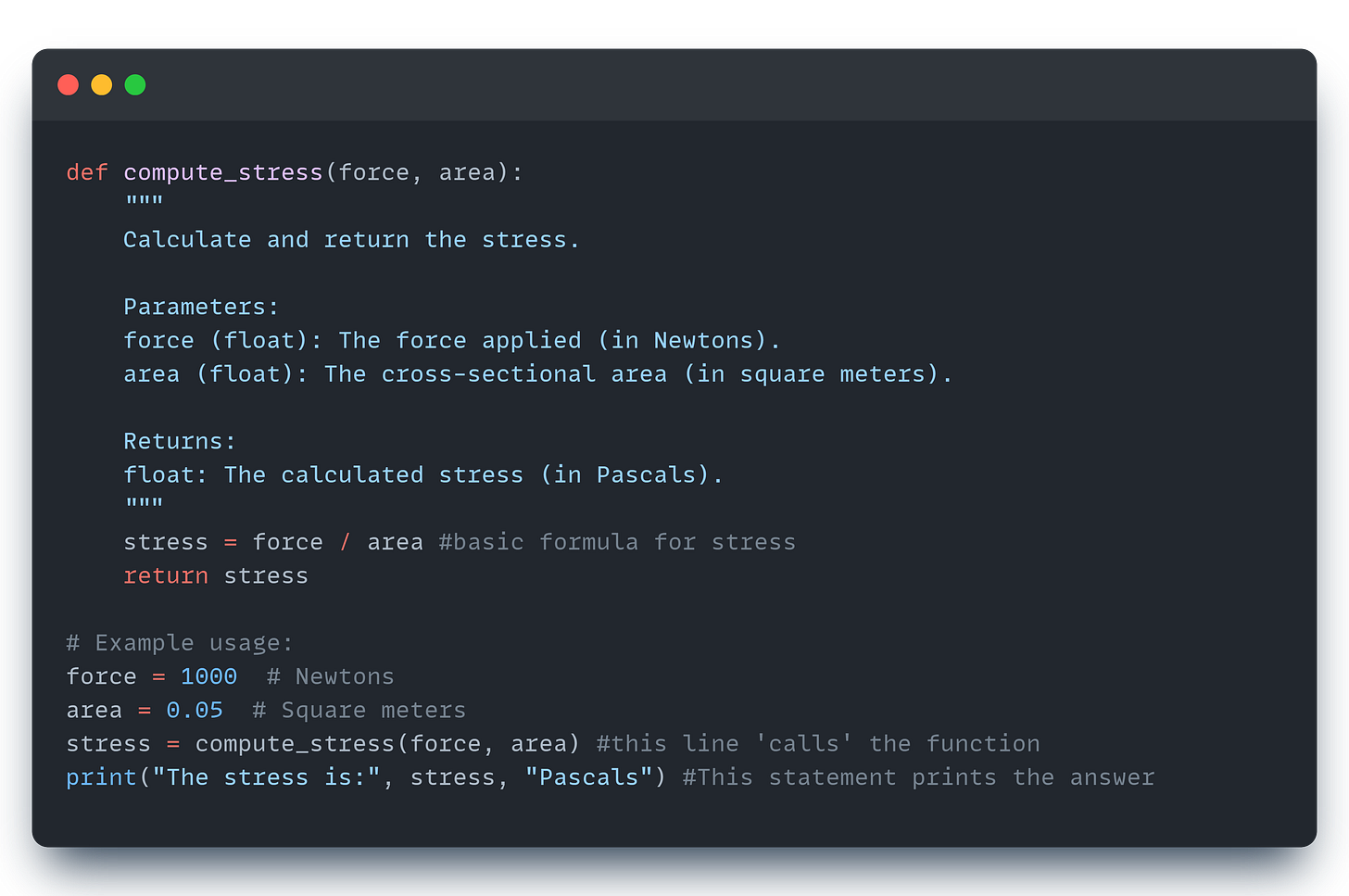Click the 'Parameters:' docstring heading
Screen dimensions: 1349x896
201,307
